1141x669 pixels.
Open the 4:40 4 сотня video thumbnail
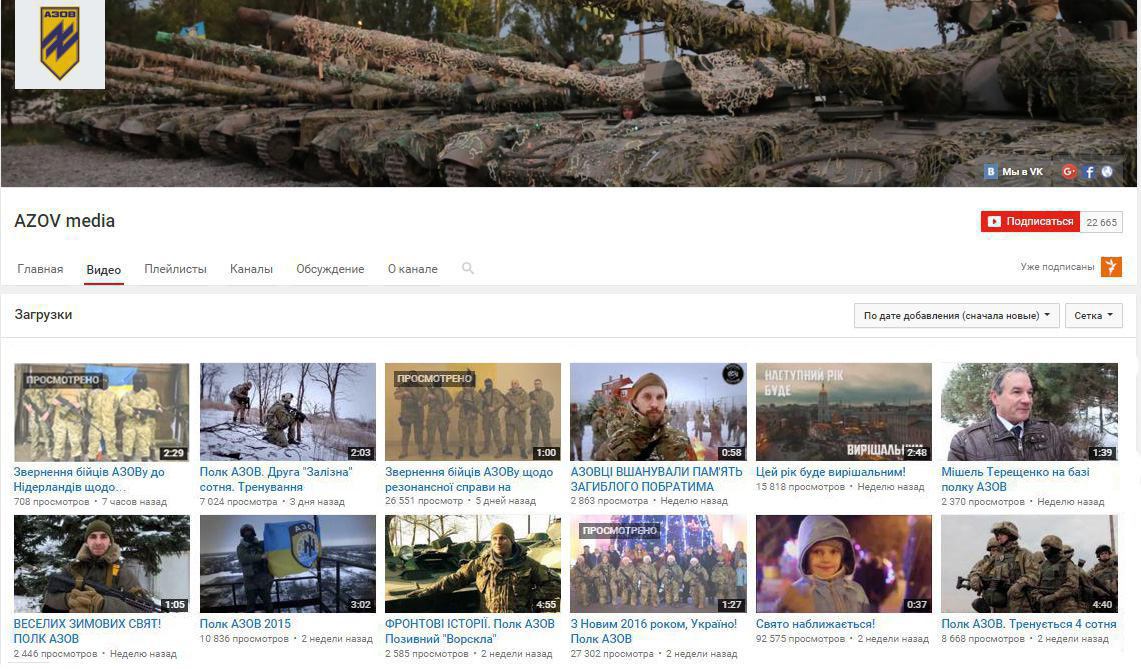(1030, 564)
